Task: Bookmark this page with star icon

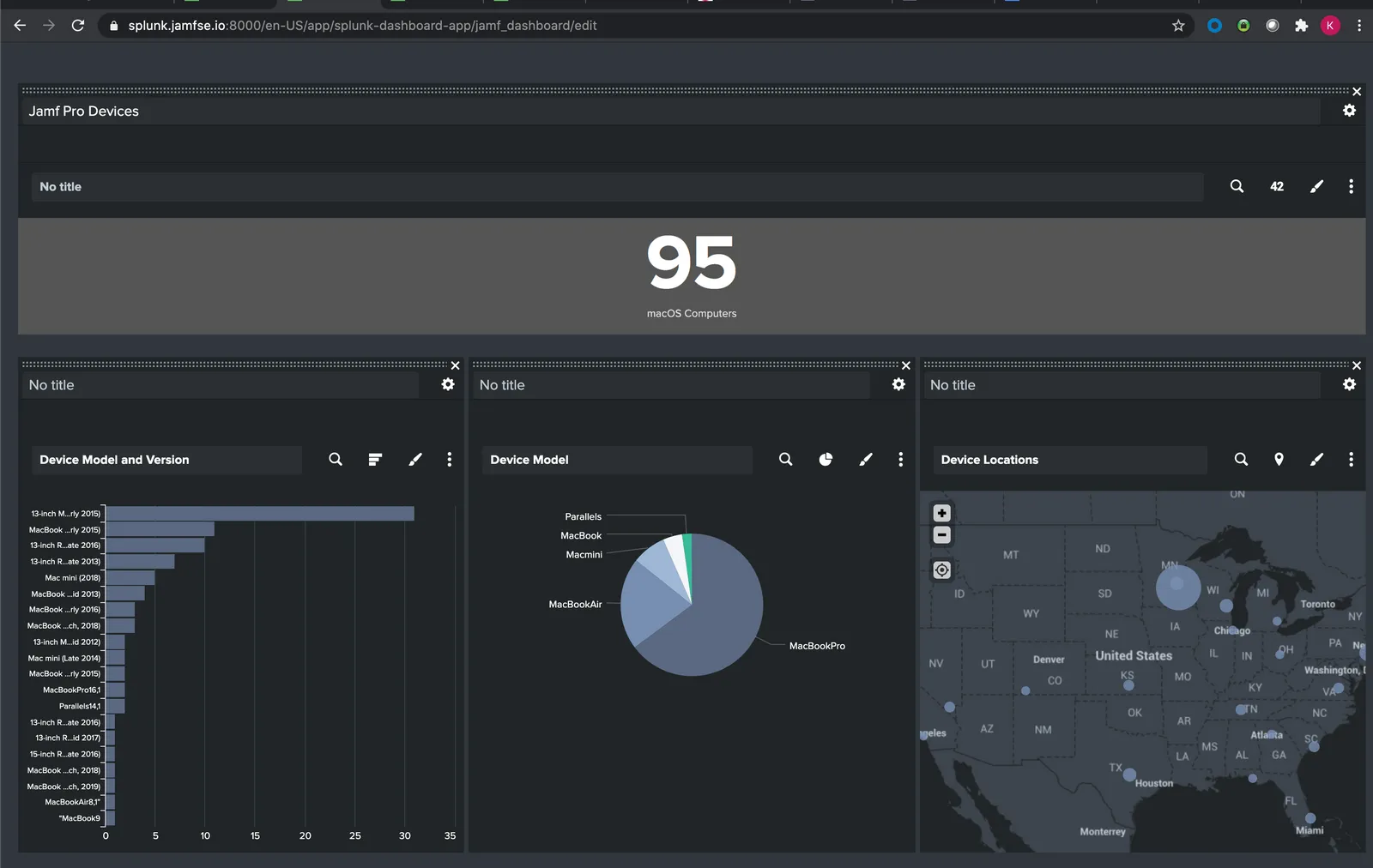Action: pyautogui.click(x=1178, y=26)
